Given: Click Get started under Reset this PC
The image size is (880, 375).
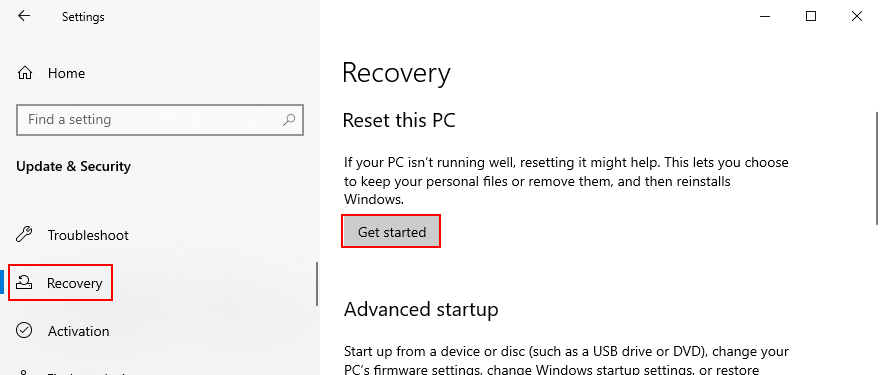Looking at the screenshot, I should pos(391,231).
